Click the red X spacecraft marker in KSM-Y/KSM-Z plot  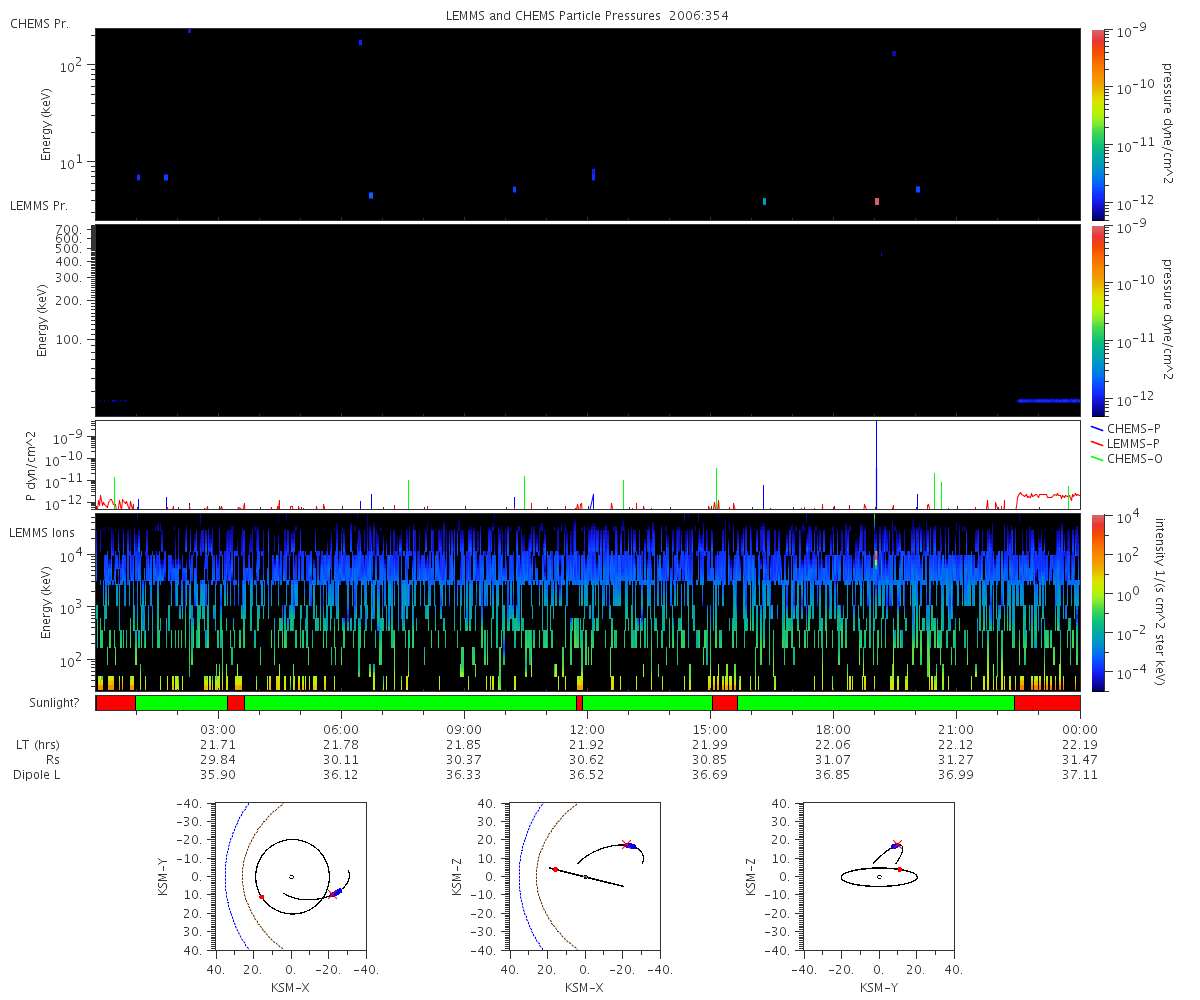click(x=897, y=845)
